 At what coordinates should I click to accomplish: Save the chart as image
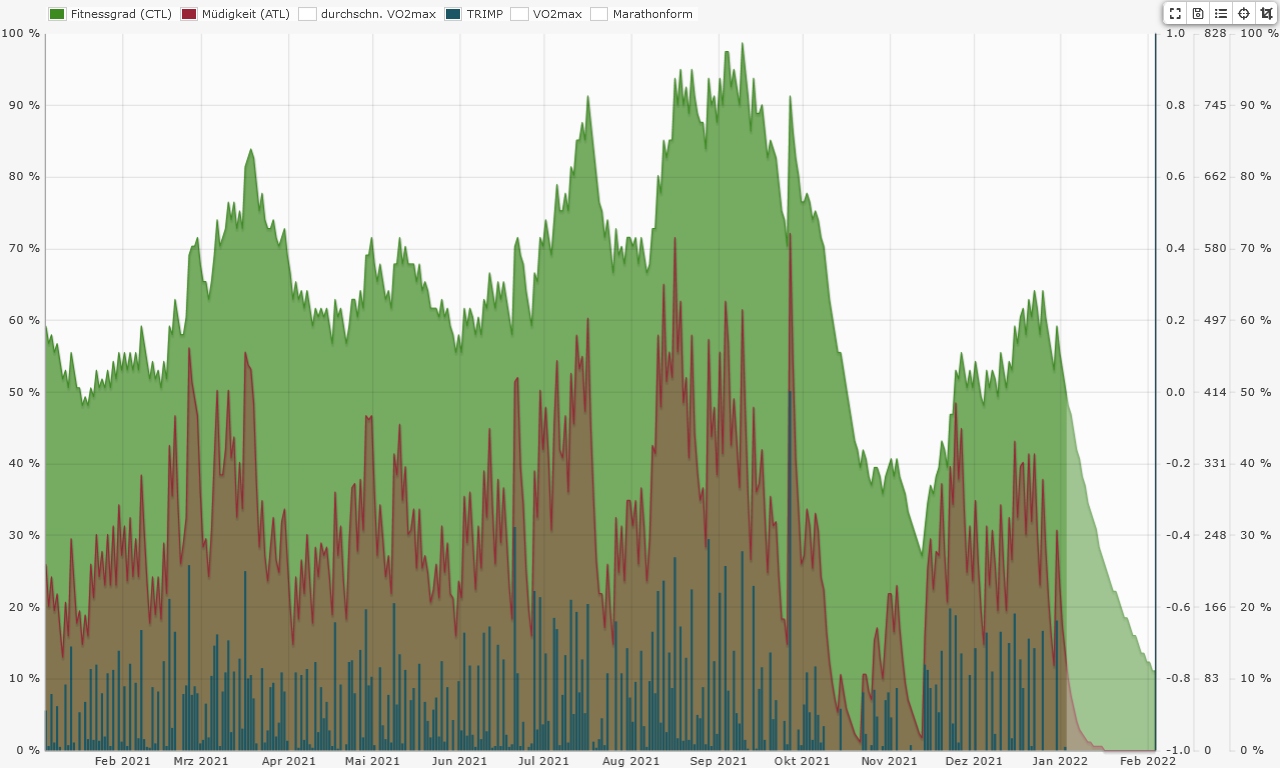pos(1198,13)
